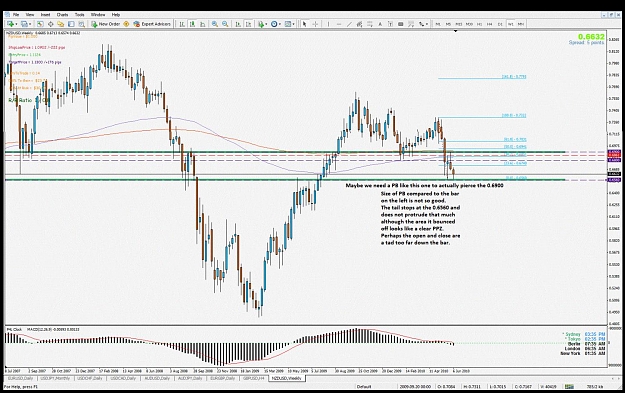
Task: Open the Strategy Tester icon
Action: click(x=81, y=24)
